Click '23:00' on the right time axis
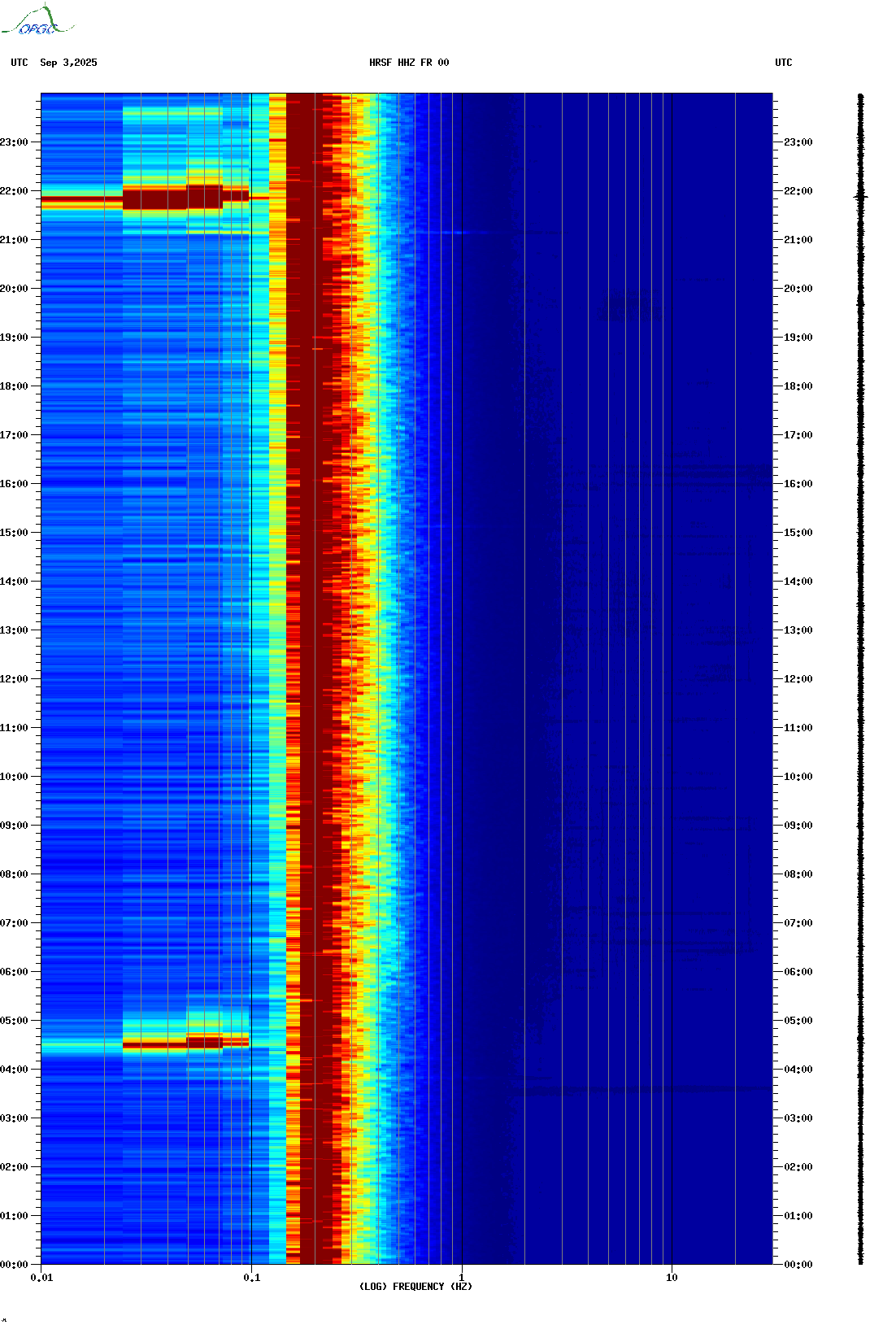 798,142
